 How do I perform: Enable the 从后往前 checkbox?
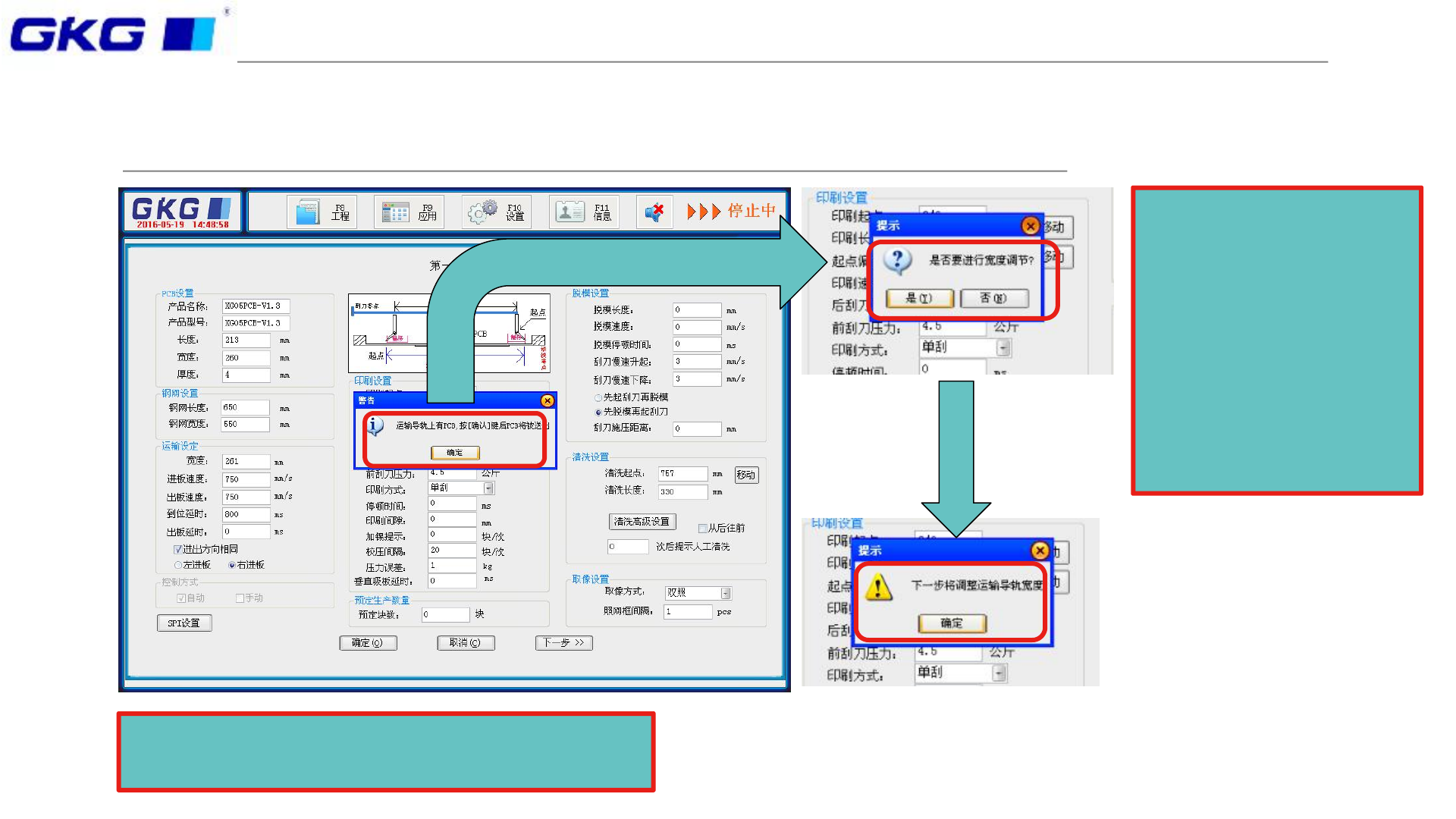click(x=702, y=529)
